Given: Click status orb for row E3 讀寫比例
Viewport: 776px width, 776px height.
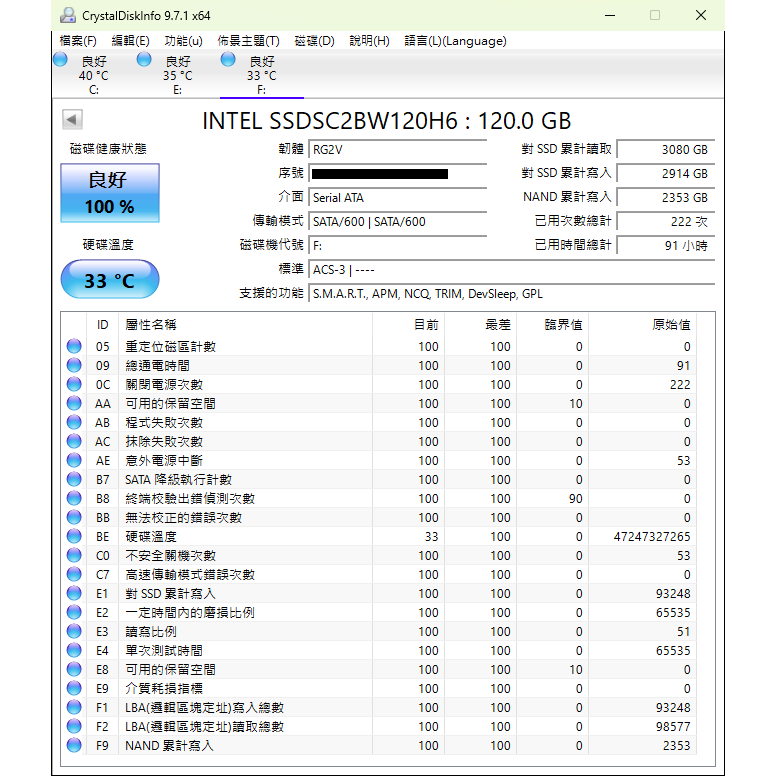Looking at the screenshot, I should 74,631.
